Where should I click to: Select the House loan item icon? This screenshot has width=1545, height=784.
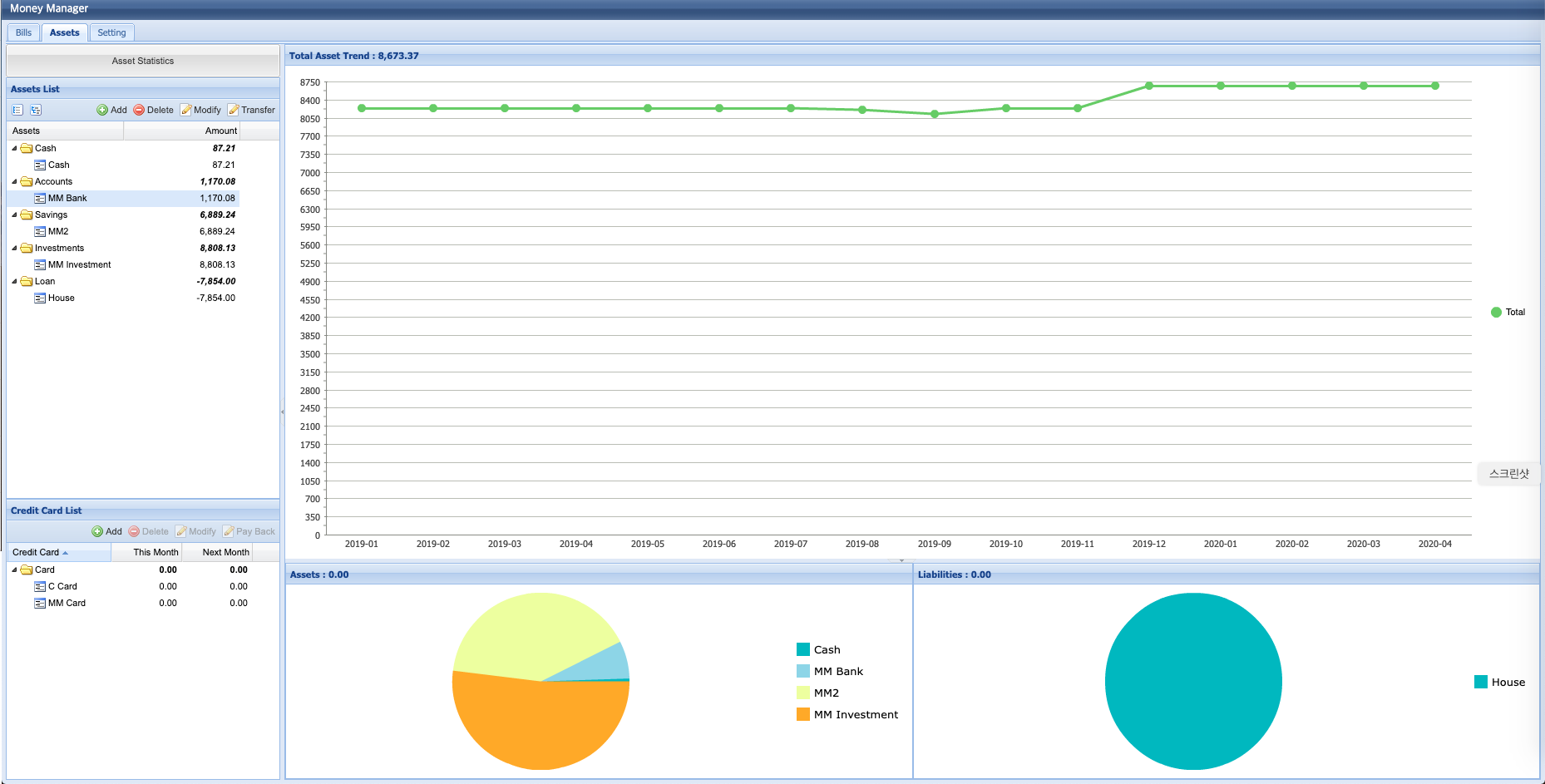coord(40,298)
